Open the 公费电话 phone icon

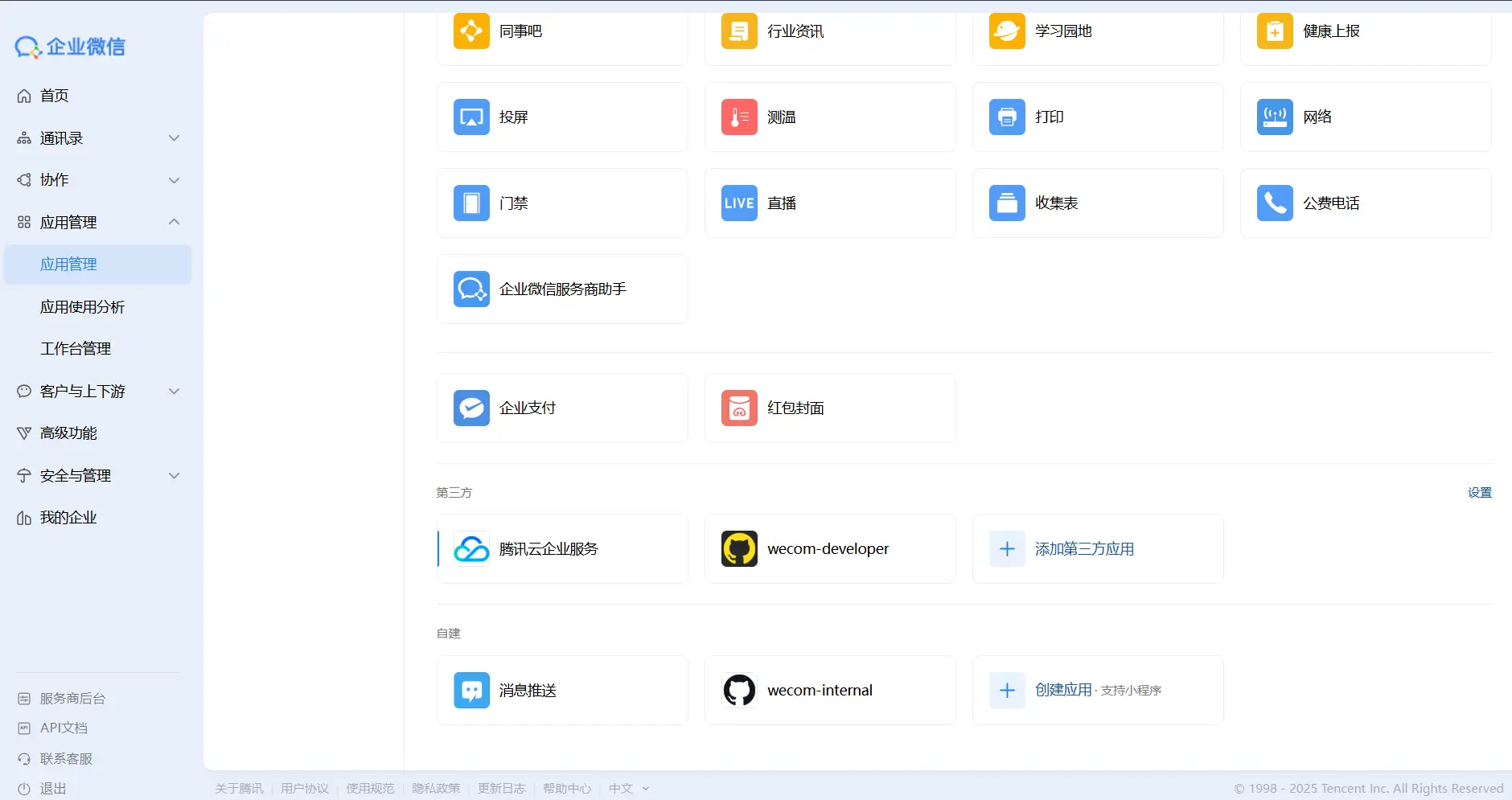click(x=1275, y=203)
